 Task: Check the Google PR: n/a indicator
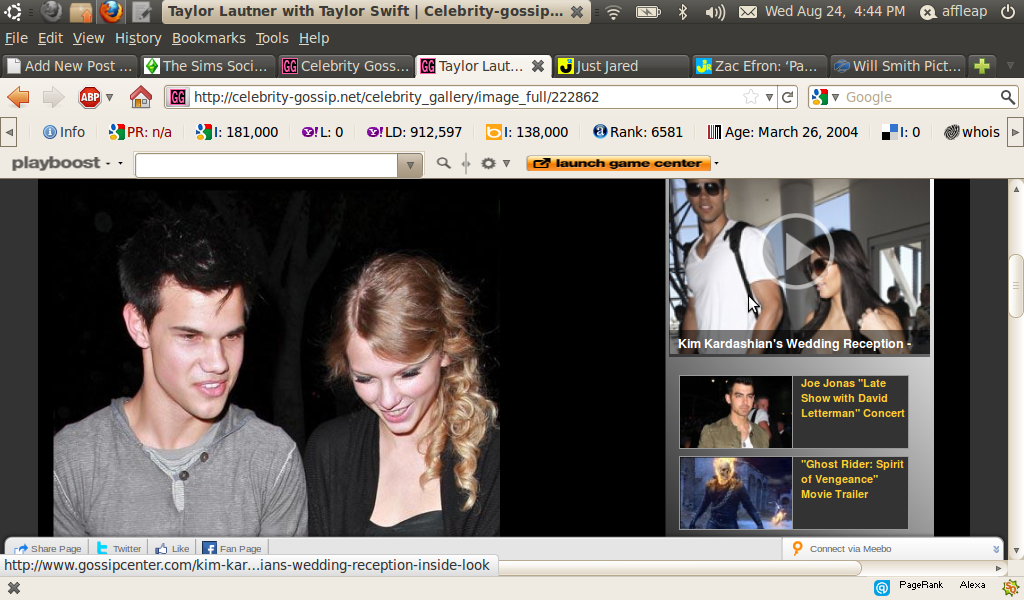coord(140,132)
